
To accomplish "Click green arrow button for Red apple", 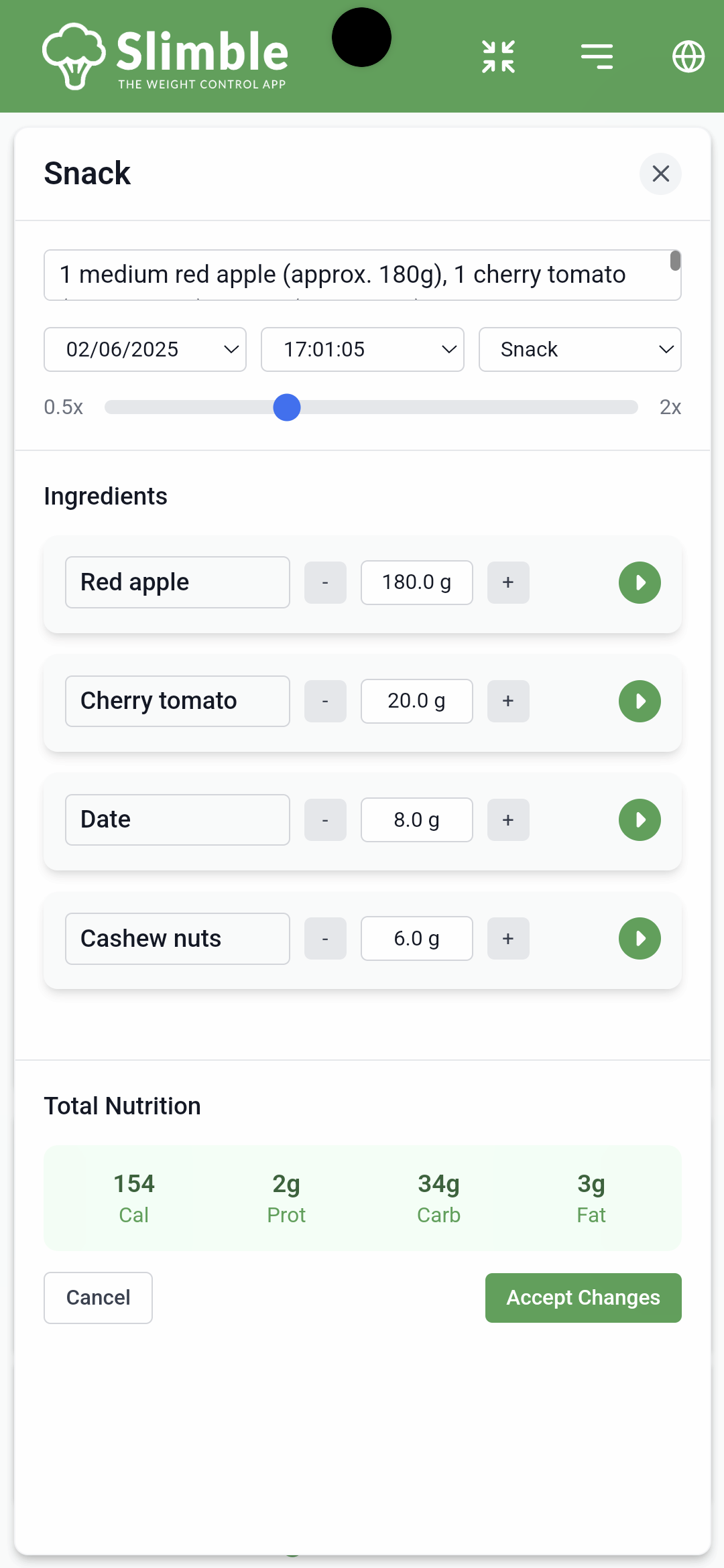I will tap(640, 582).
